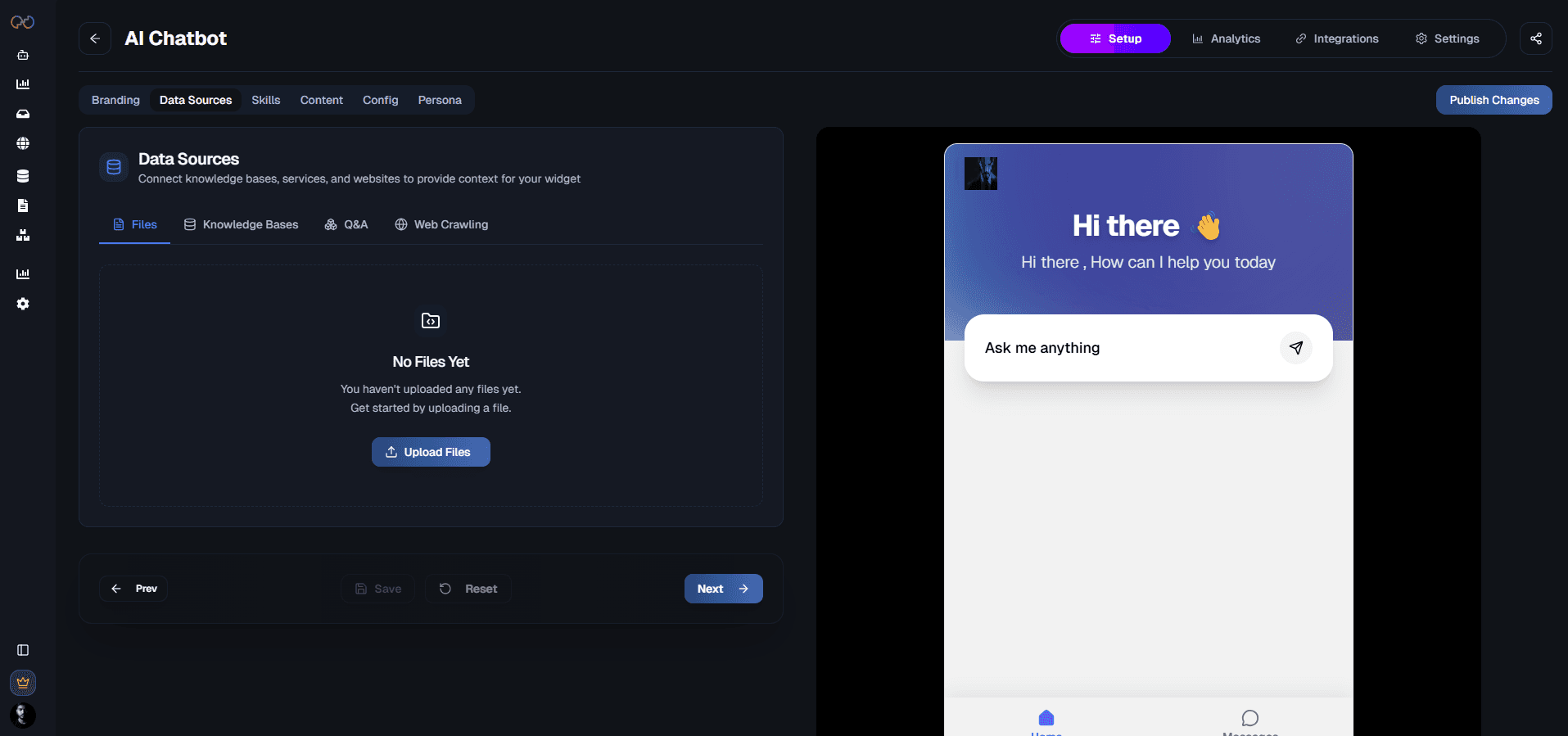The height and width of the screenshot is (736, 1568).
Task: Click 'Hi there , How can I help you today' text
Action: coord(1148,262)
